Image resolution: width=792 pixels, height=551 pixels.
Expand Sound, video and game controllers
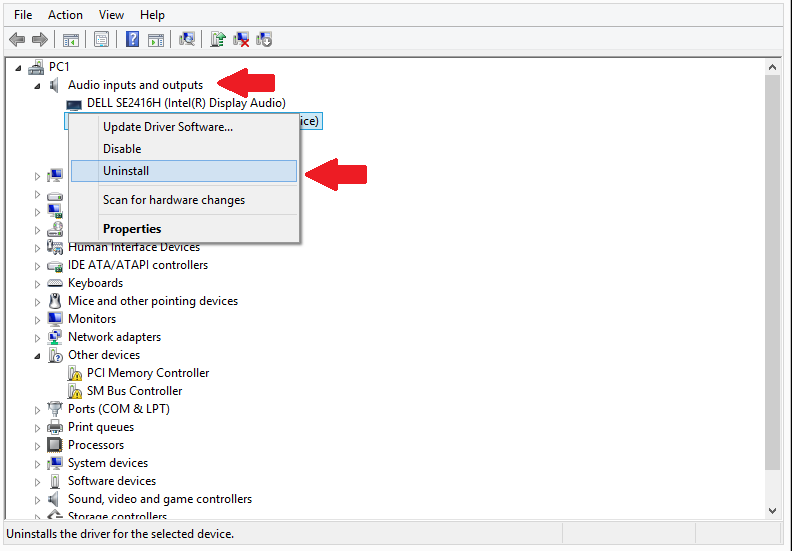[x=37, y=500]
